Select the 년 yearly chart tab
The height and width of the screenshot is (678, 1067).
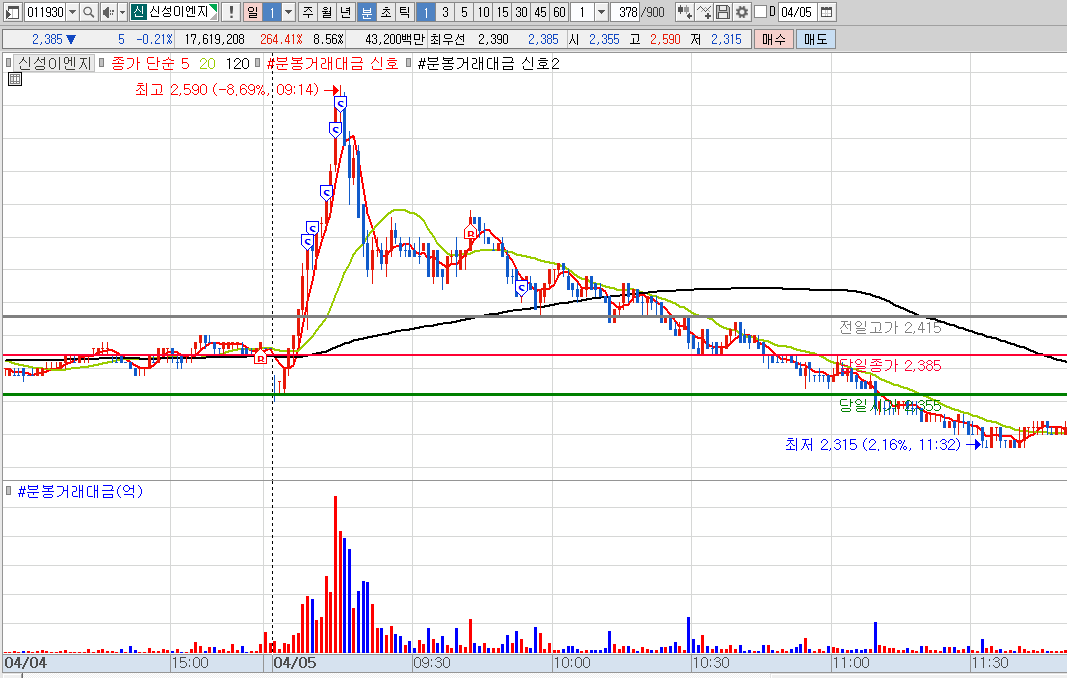click(346, 12)
